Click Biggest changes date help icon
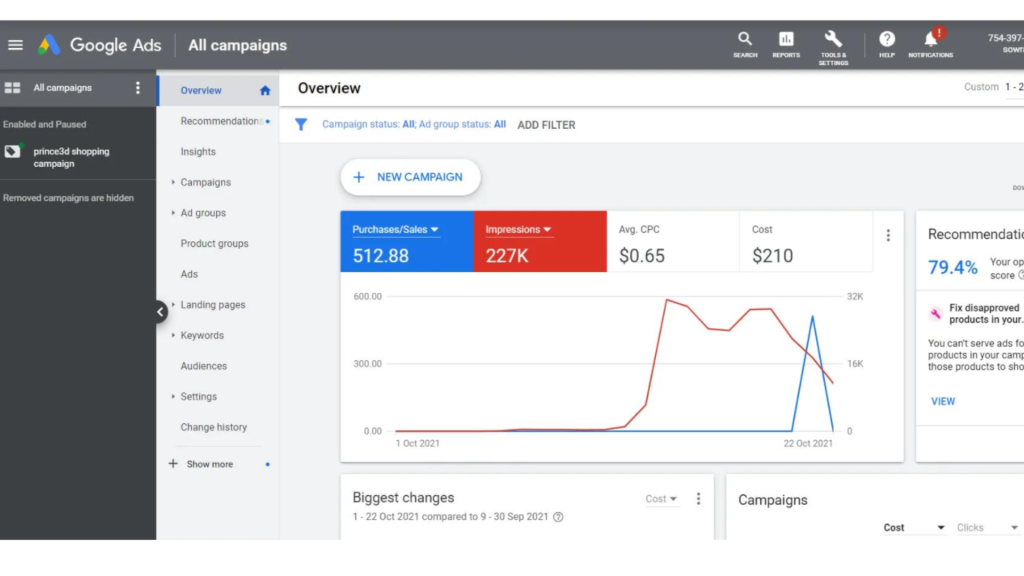1024x576 pixels. point(558,517)
